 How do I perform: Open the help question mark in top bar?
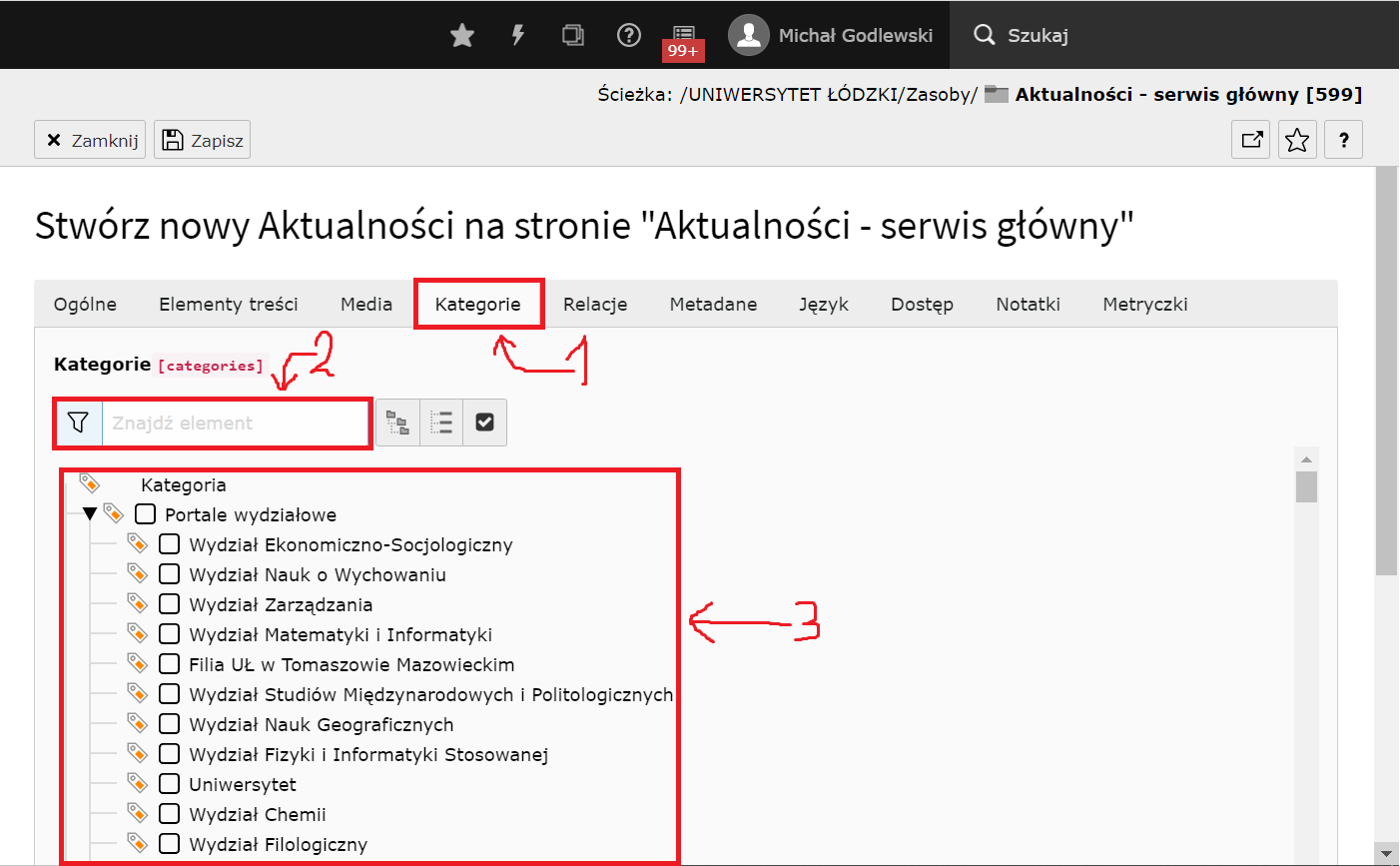coord(628,36)
